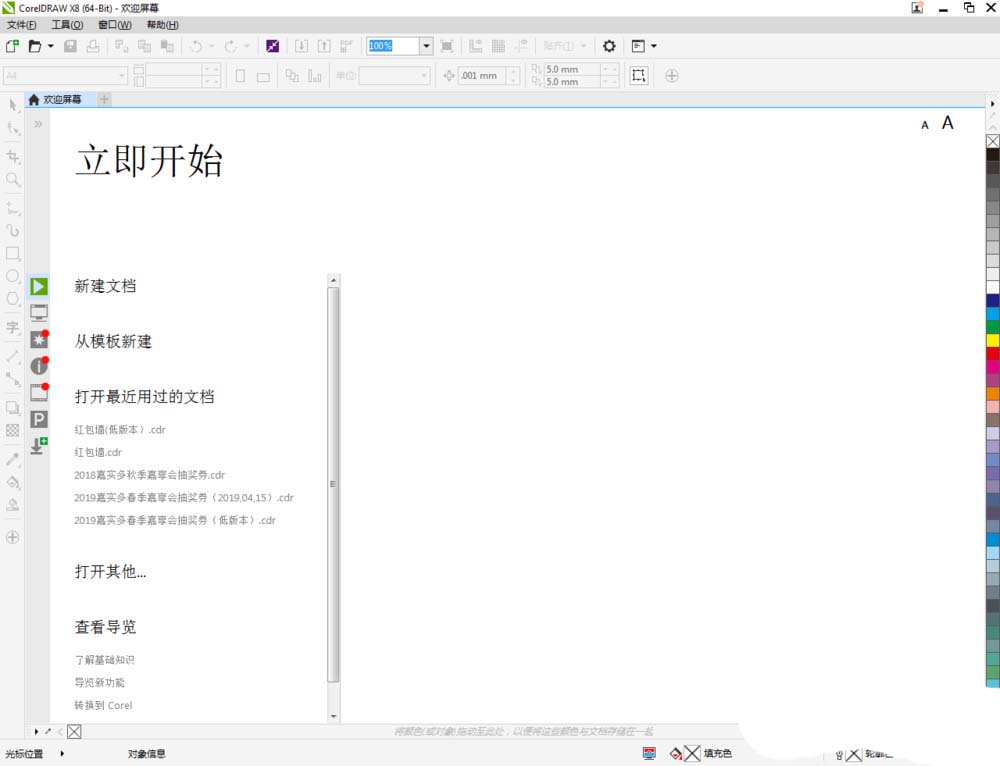This screenshot has width=1000, height=766.
Task: Click the fill color bucket icon in status bar
Action: pyautogui.click(x=676, y=754)
